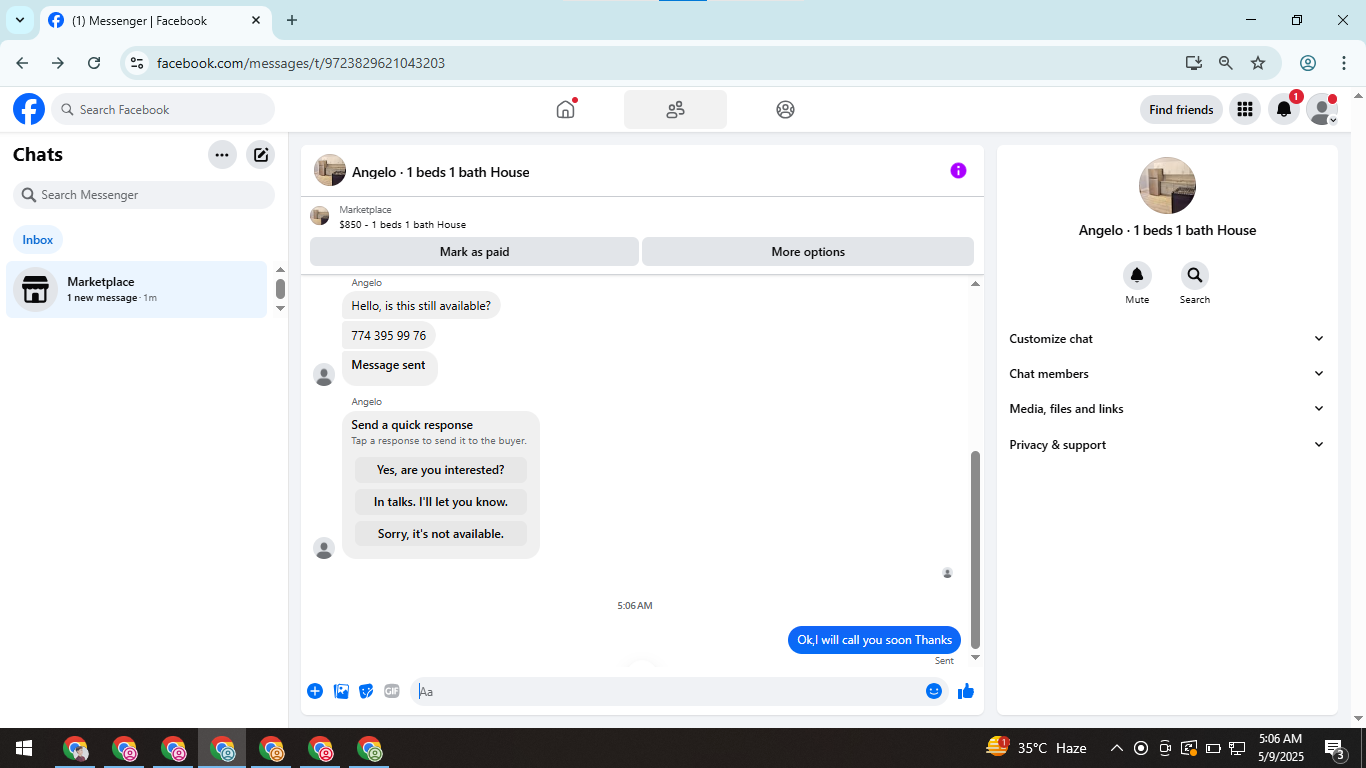Open the Windows Start menu
The image size is (1366, 768).
pos(24,748)
